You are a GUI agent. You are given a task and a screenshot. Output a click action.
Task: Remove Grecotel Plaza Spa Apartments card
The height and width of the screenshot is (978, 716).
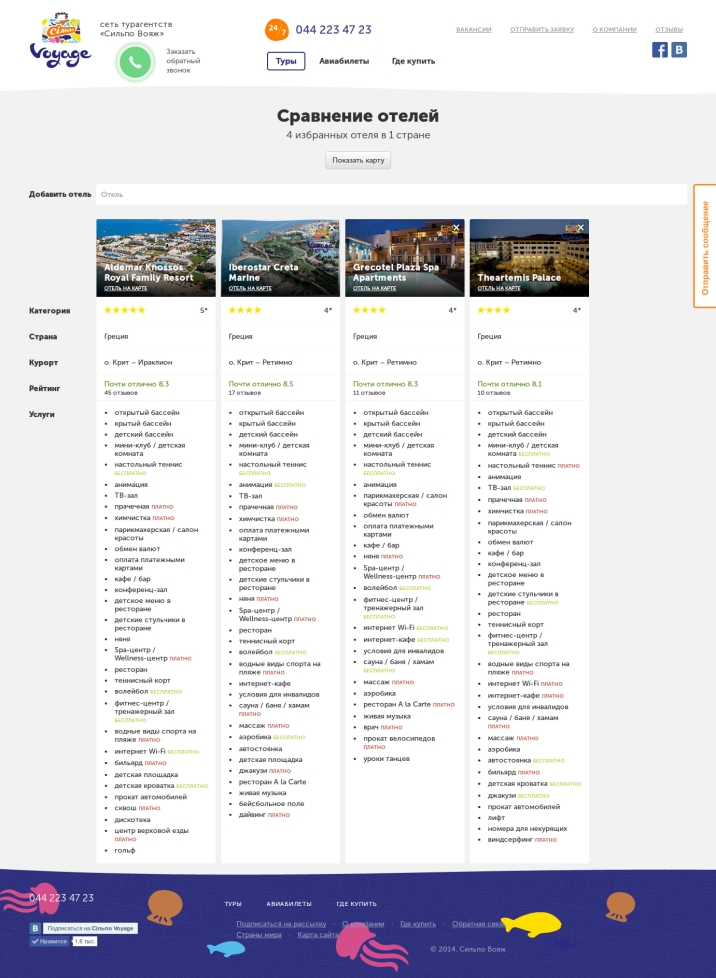[456, 228]
